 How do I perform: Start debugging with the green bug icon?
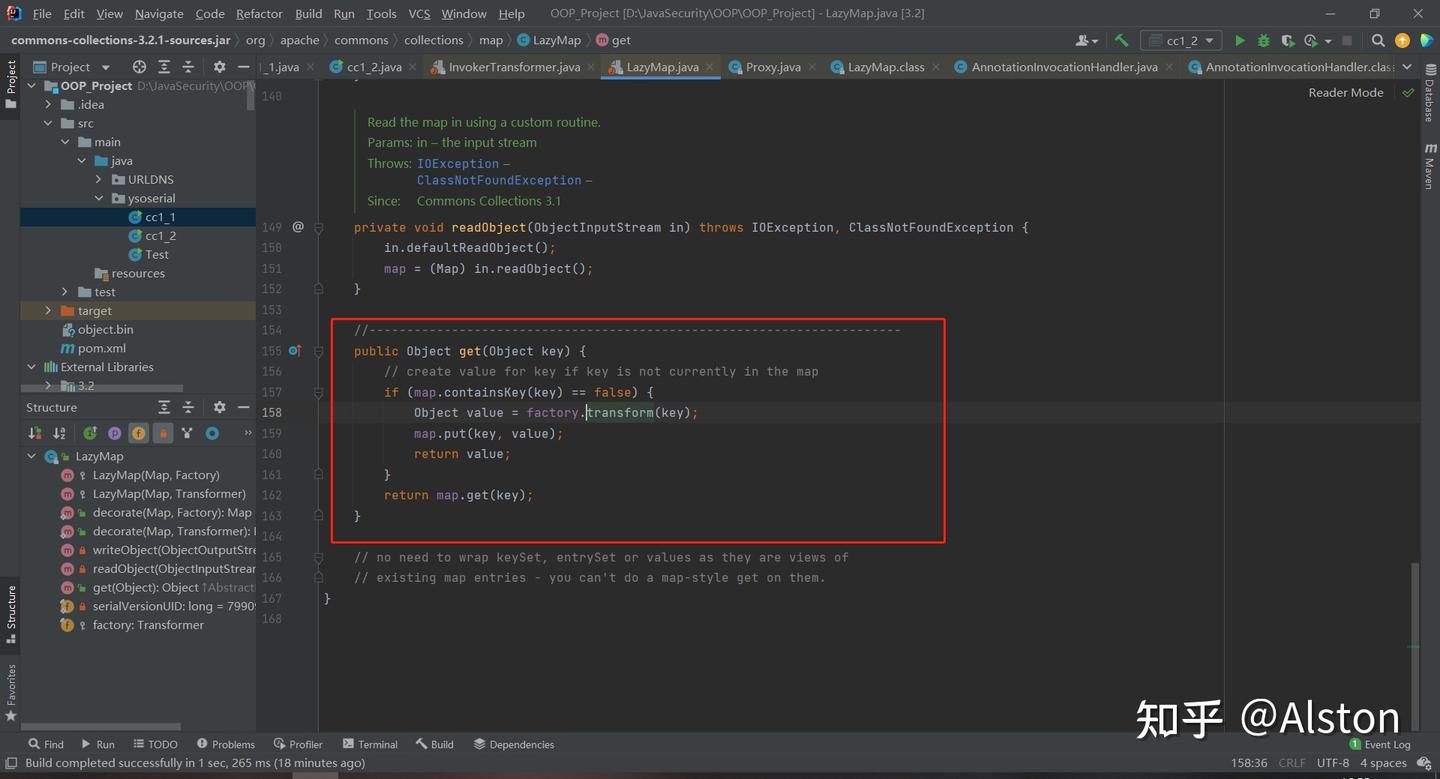(1264, 41)
